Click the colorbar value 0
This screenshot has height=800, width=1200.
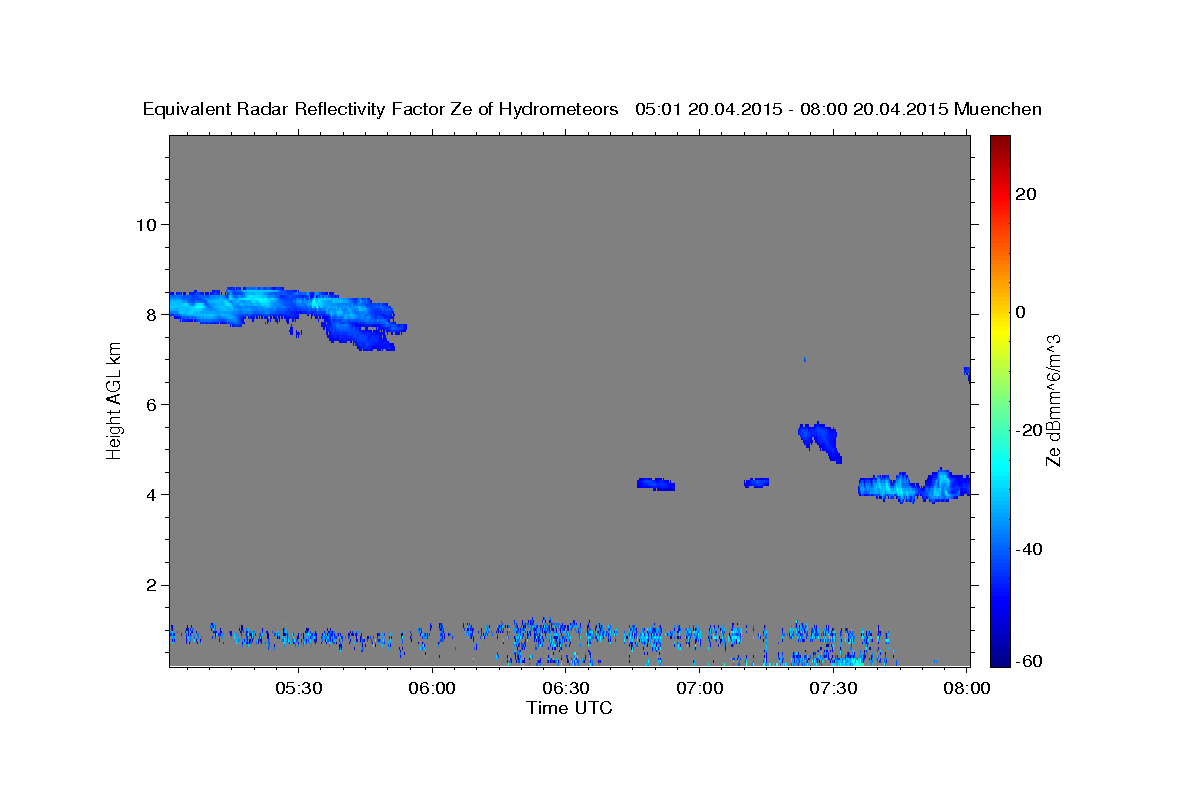point(1020,312)
